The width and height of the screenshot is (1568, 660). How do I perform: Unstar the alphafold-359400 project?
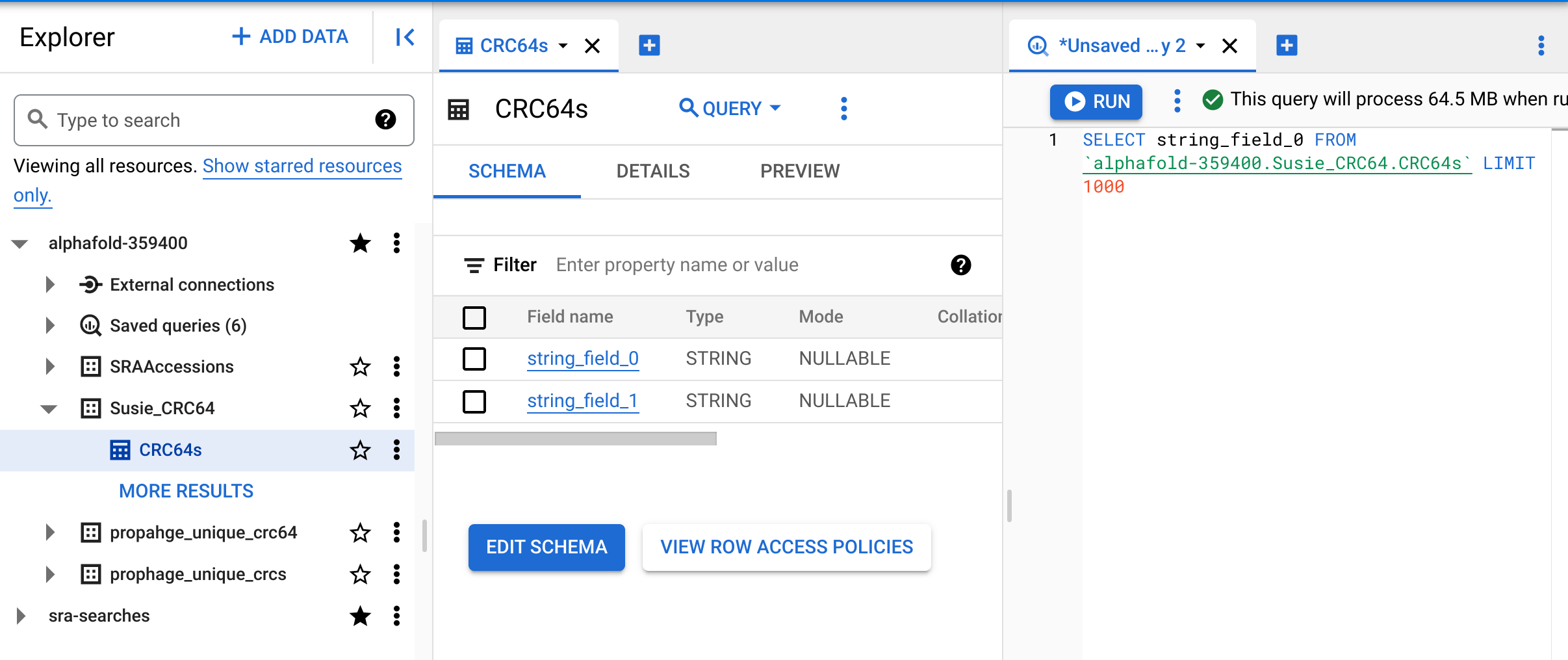coord(360,243)
